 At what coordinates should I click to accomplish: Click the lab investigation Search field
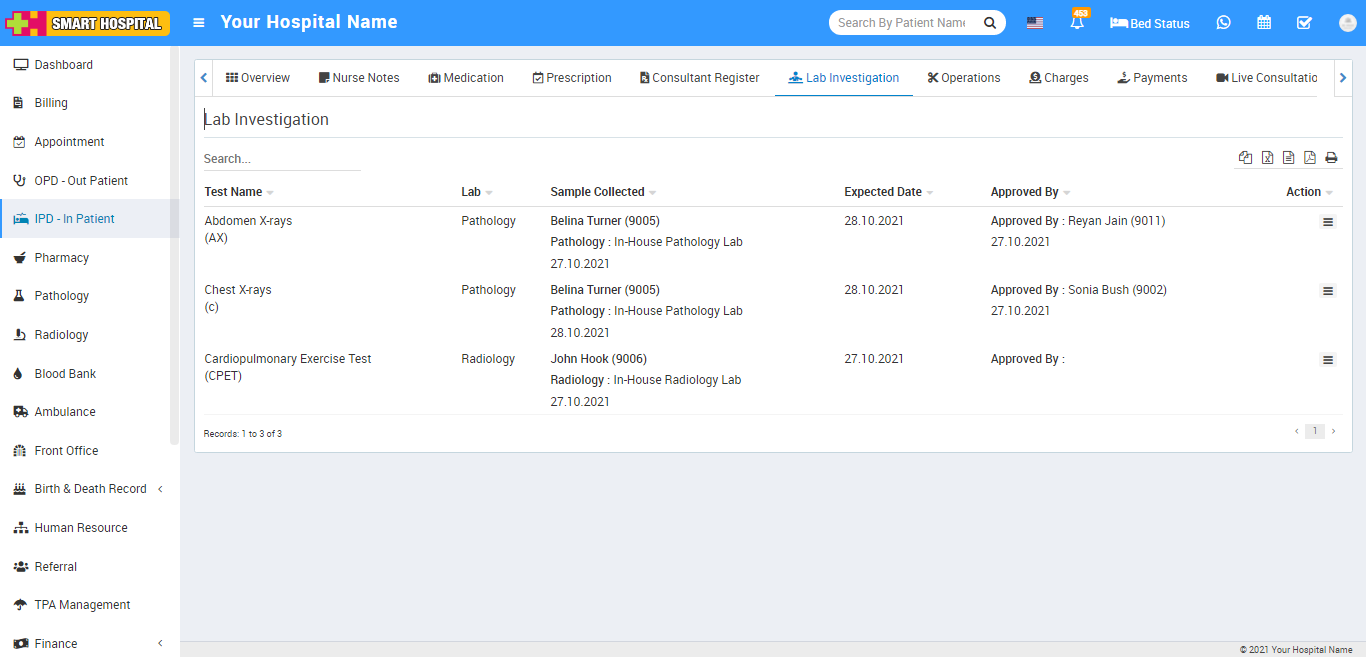[281, 159]
